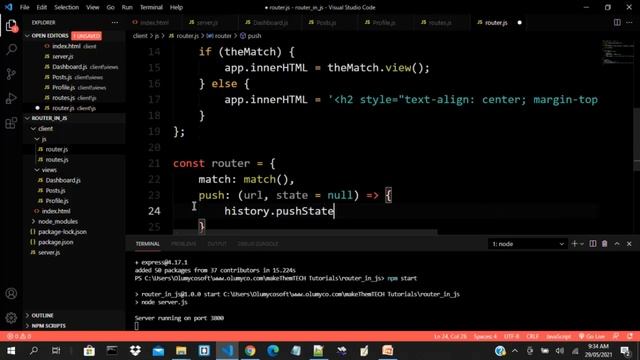This screenshot has height=360, width=640.
Task: Select the Debug Console panel tab
Action: point(258,244)
